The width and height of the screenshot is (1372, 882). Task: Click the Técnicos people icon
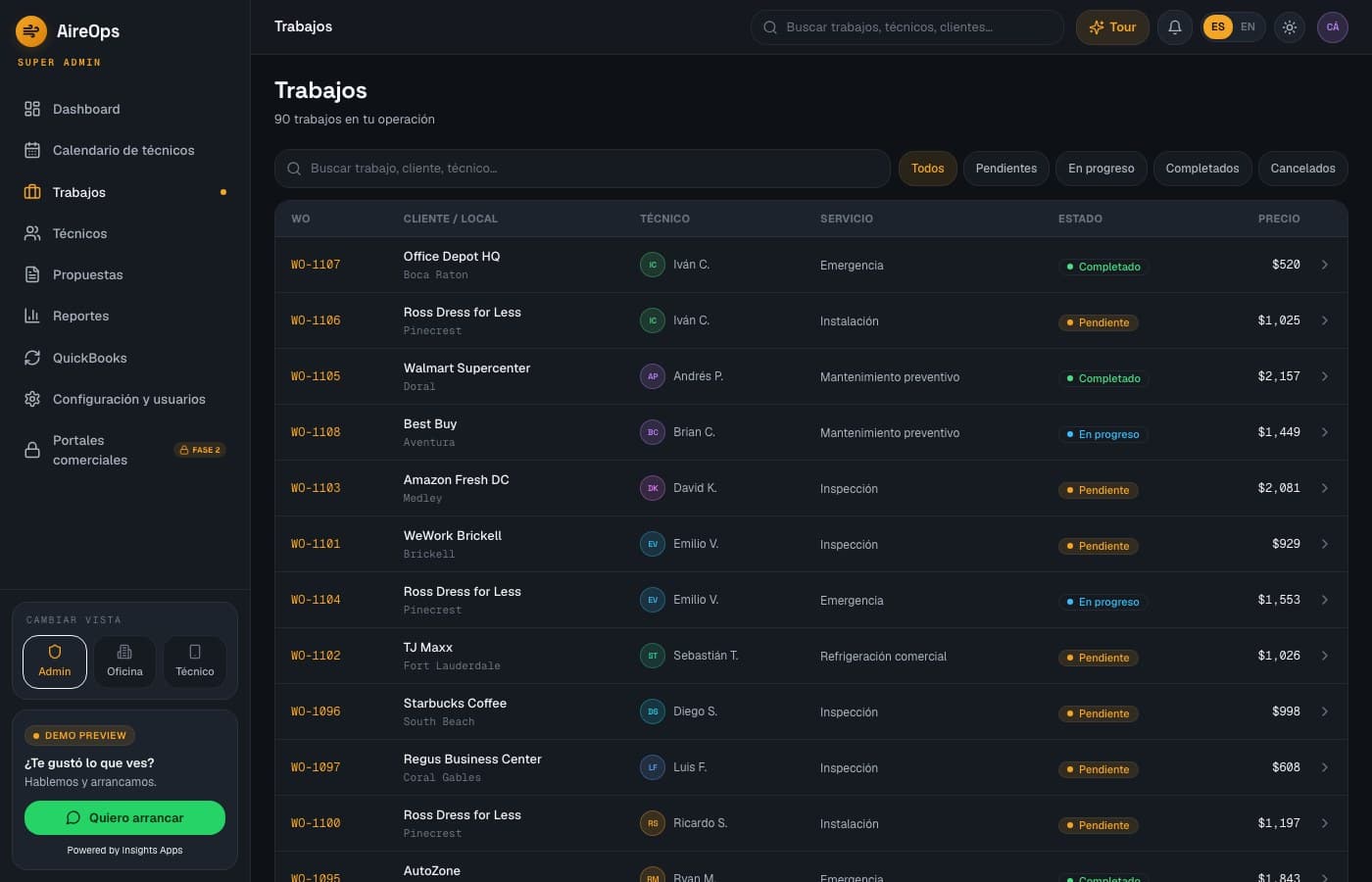click(x=32, y=233)
